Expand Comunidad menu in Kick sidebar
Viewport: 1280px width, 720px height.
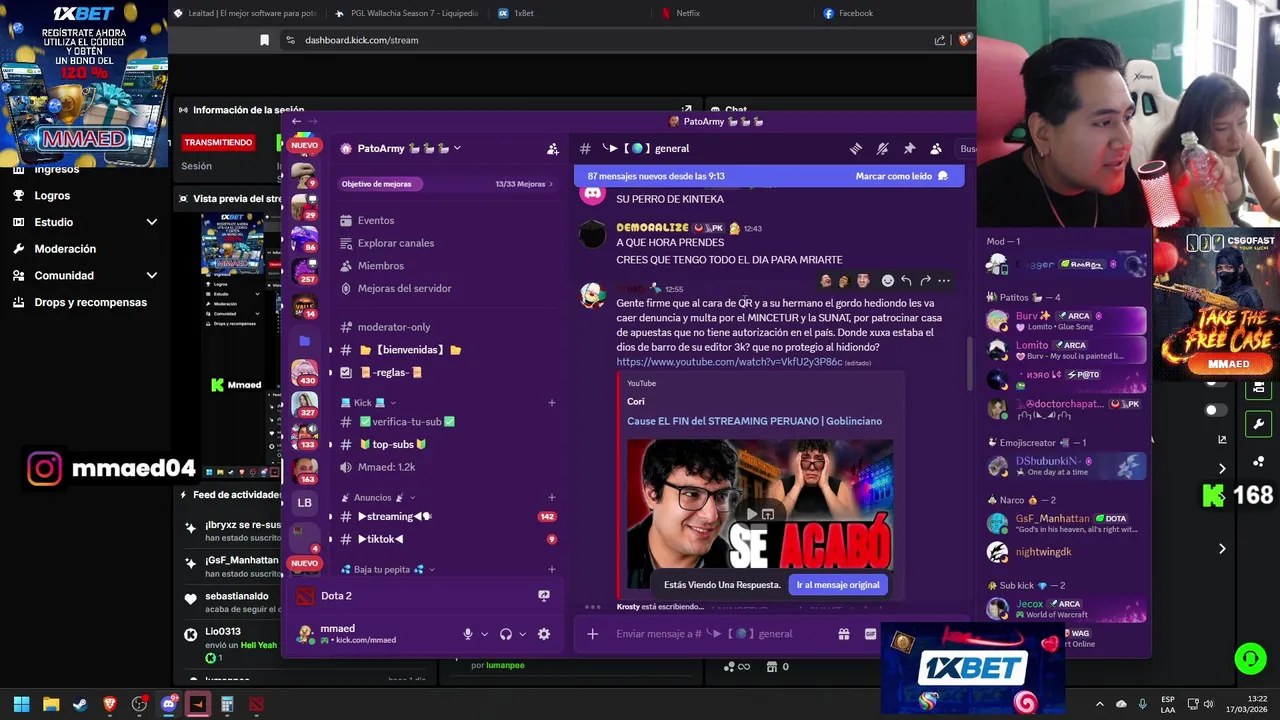click(152, 275)
